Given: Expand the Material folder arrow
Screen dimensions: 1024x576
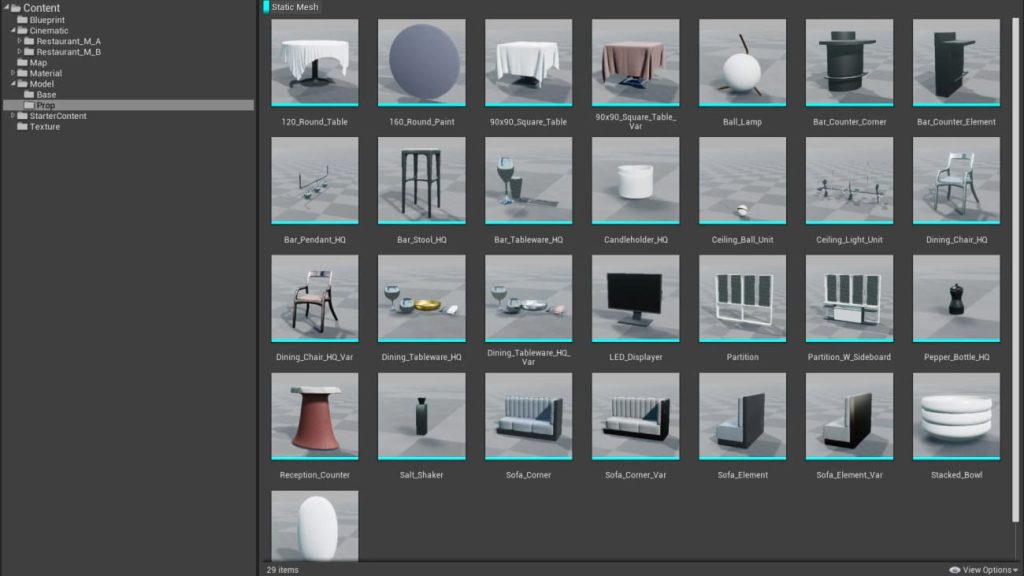Looking at the screenshot, I should pyautogui.click(x=13, y=73).
